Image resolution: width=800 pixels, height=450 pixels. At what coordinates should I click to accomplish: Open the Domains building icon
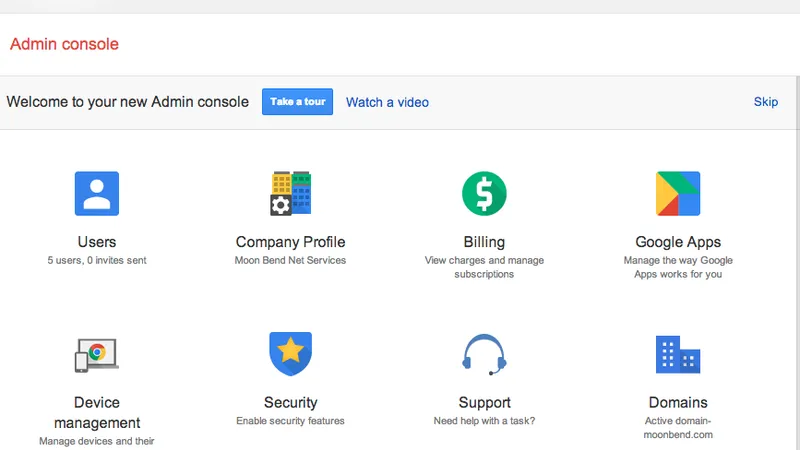[x=678, y=355]
